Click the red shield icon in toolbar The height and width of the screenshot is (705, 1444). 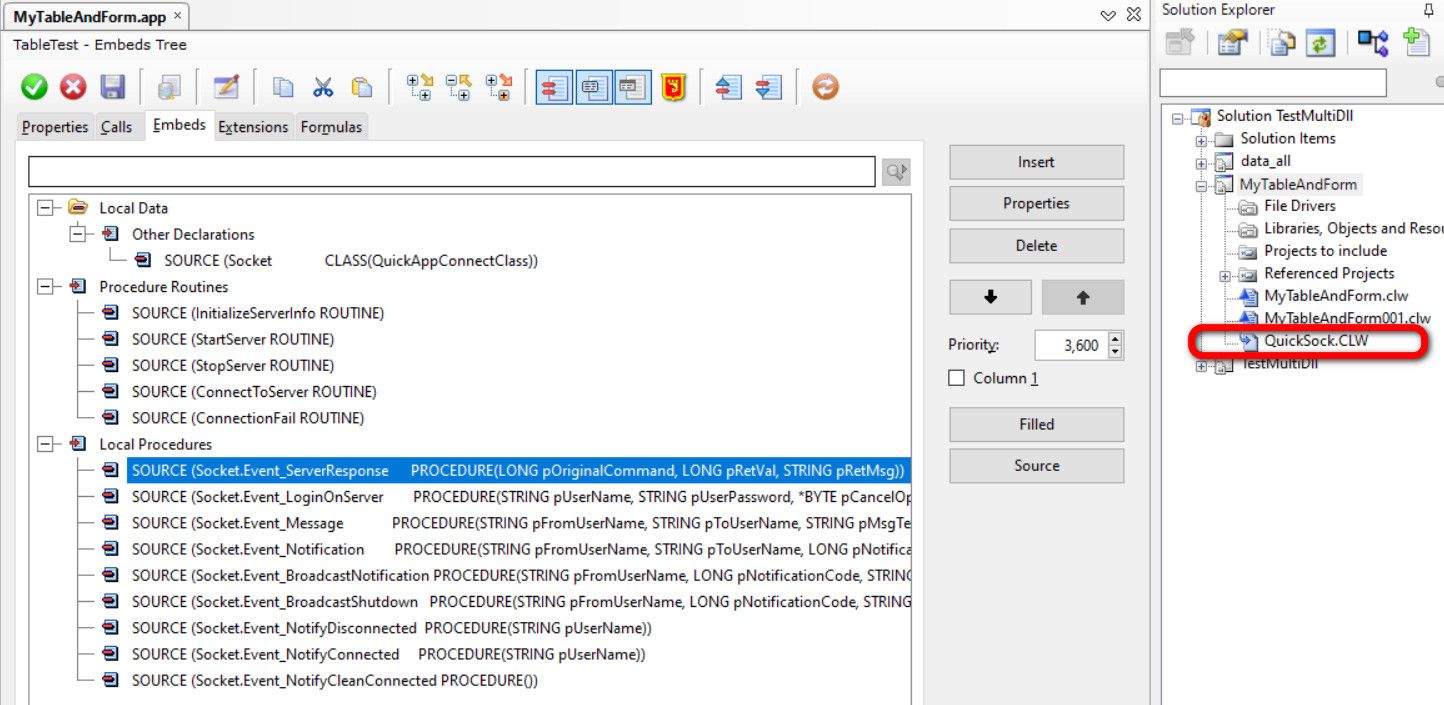673,88
